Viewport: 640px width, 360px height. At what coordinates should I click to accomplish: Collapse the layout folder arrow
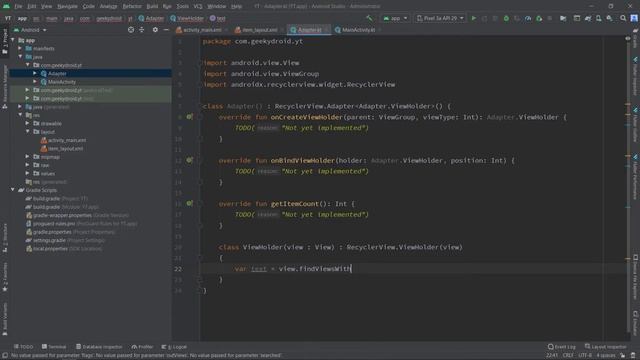[27, 132]
